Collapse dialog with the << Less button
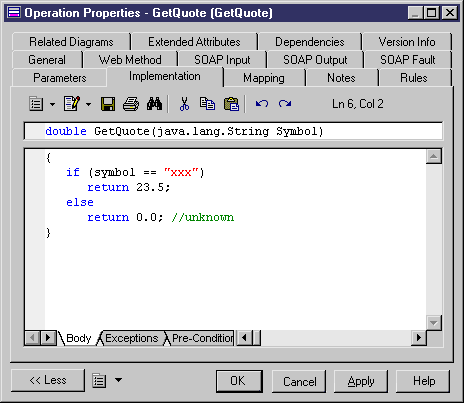Viewport: 464px width, 403px height. click(x=48, y=380)
